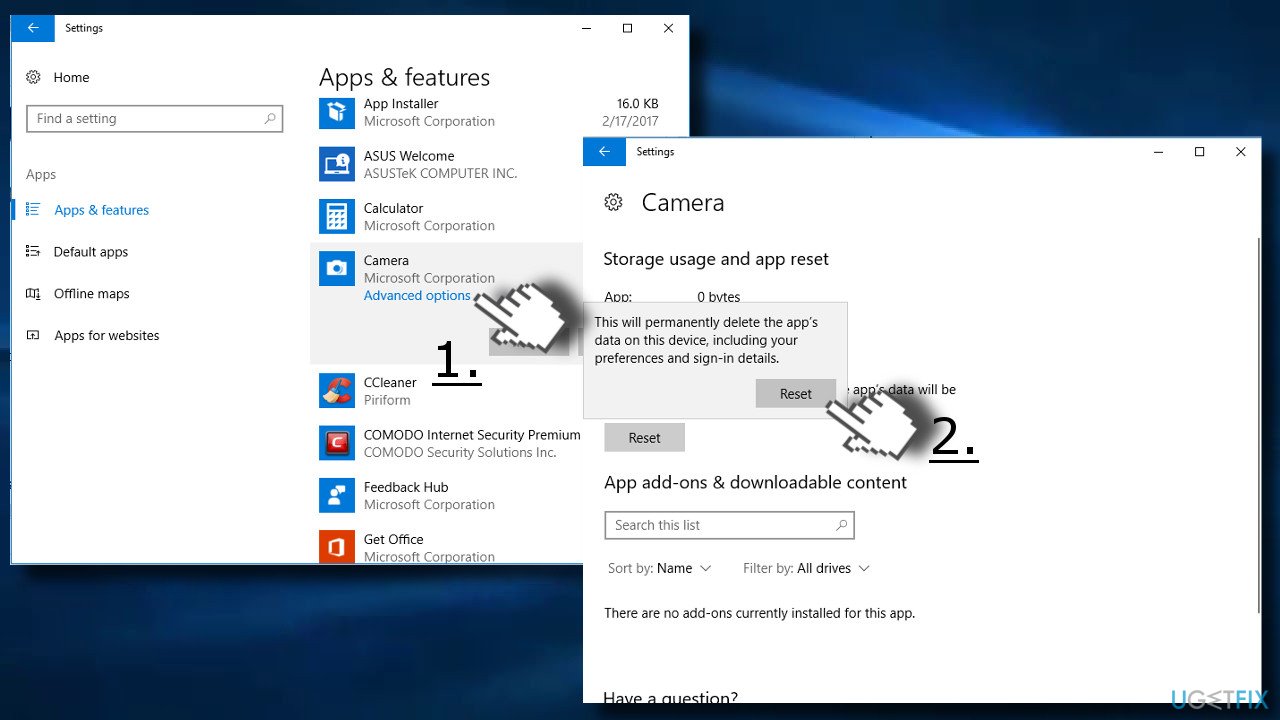
Task: Click App add-ons & downloadable content heading
Action: click(756, 482)
